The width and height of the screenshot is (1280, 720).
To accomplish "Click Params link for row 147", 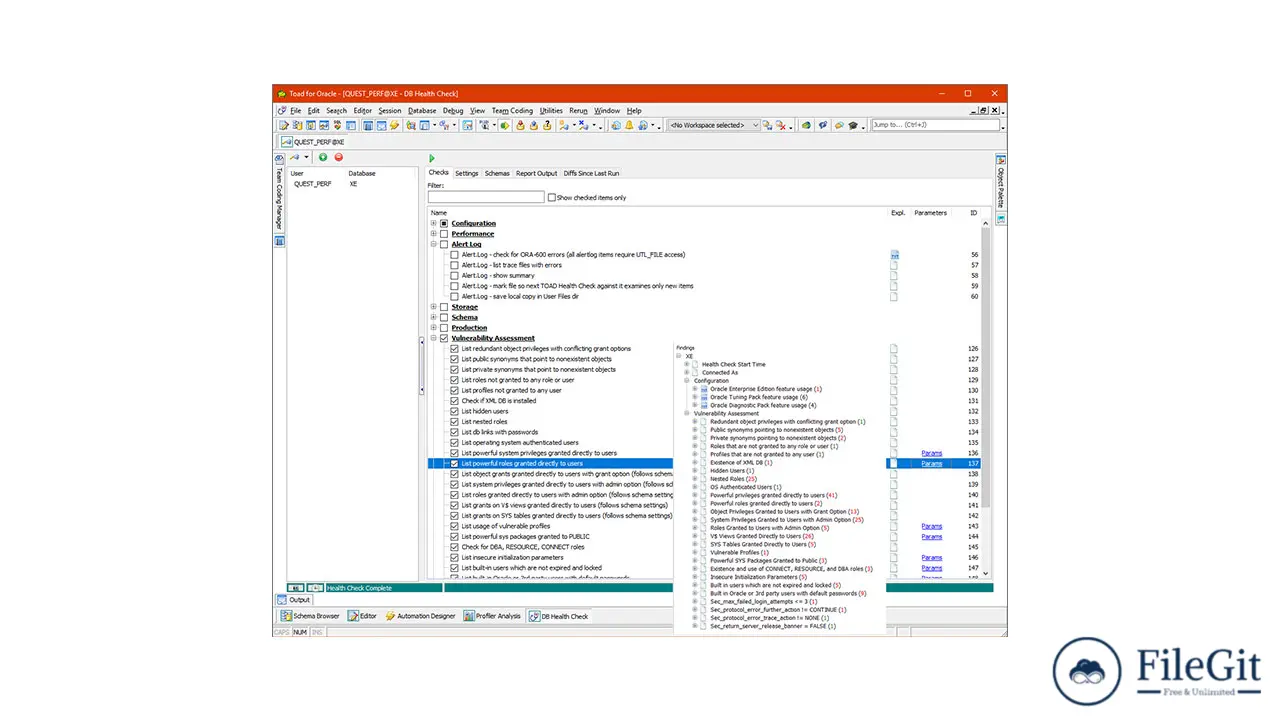I will point(932,568).
